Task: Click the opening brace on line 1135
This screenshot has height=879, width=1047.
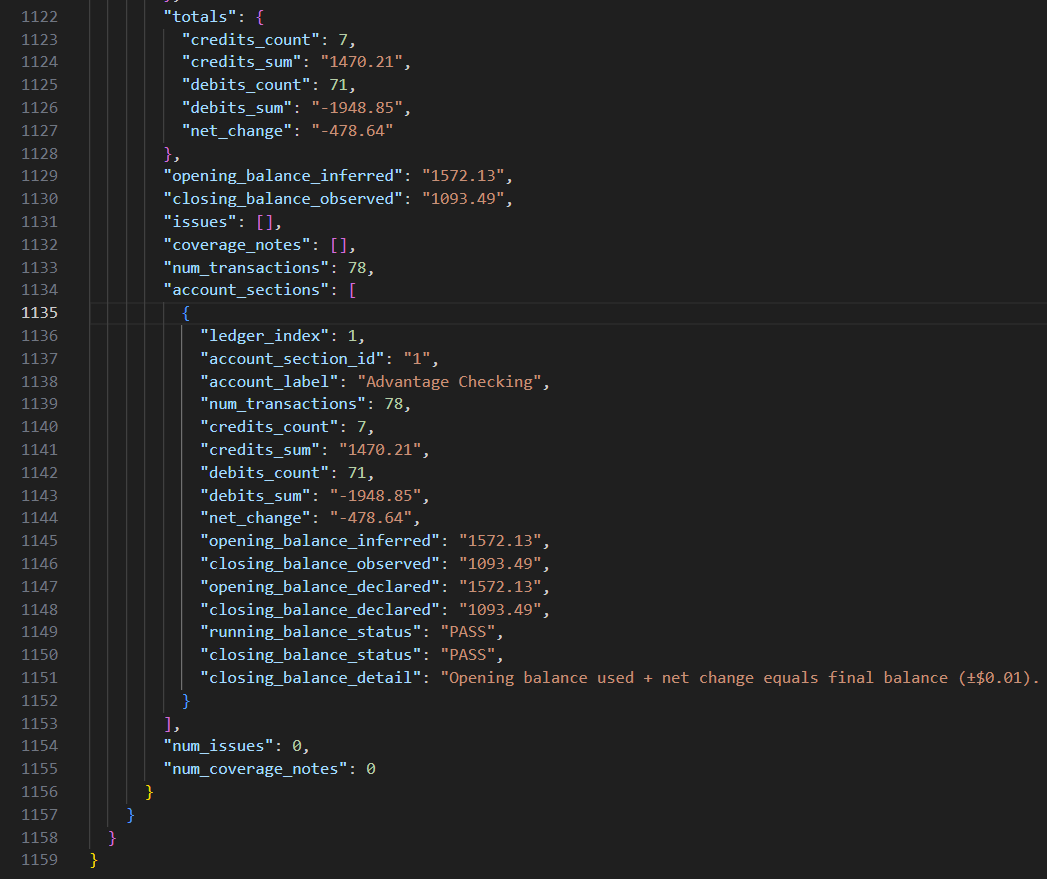Action: point(186,312)
